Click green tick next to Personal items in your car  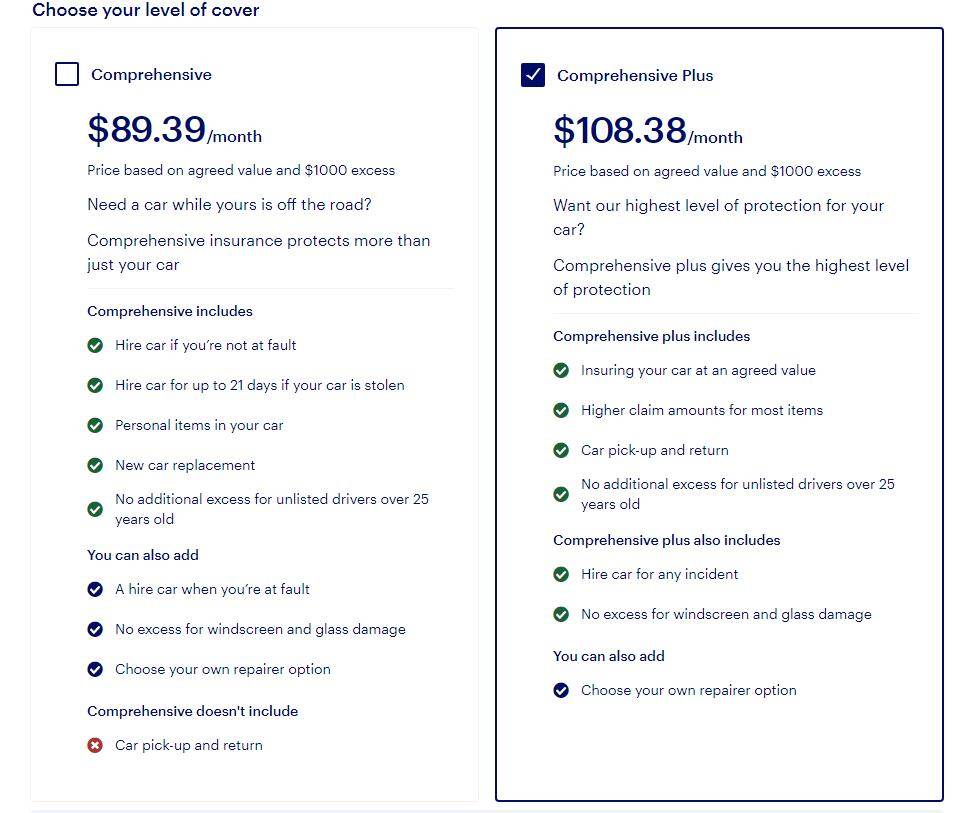[x=95, y=425]
